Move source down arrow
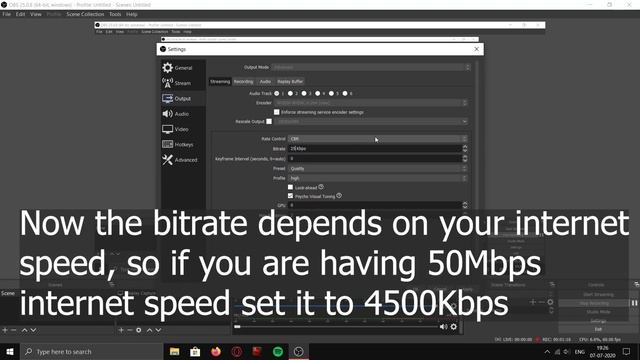This screenshot has height=360, width=640. tap(158, 330)
